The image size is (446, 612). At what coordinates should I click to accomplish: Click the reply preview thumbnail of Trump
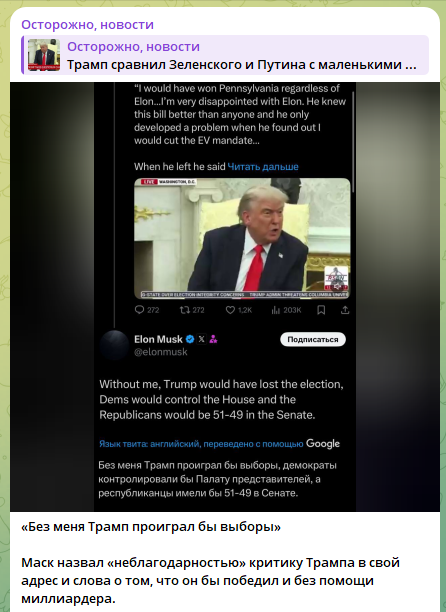(44, 55)
